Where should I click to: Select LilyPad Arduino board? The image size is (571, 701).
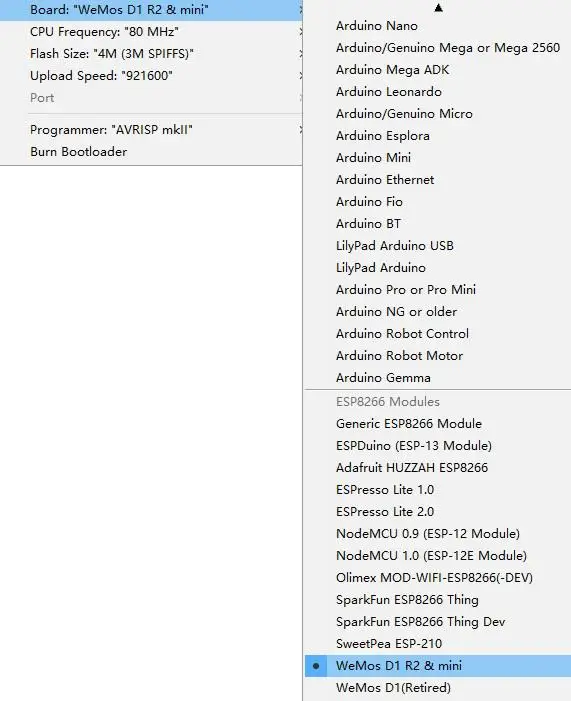(x=438, y=267)
